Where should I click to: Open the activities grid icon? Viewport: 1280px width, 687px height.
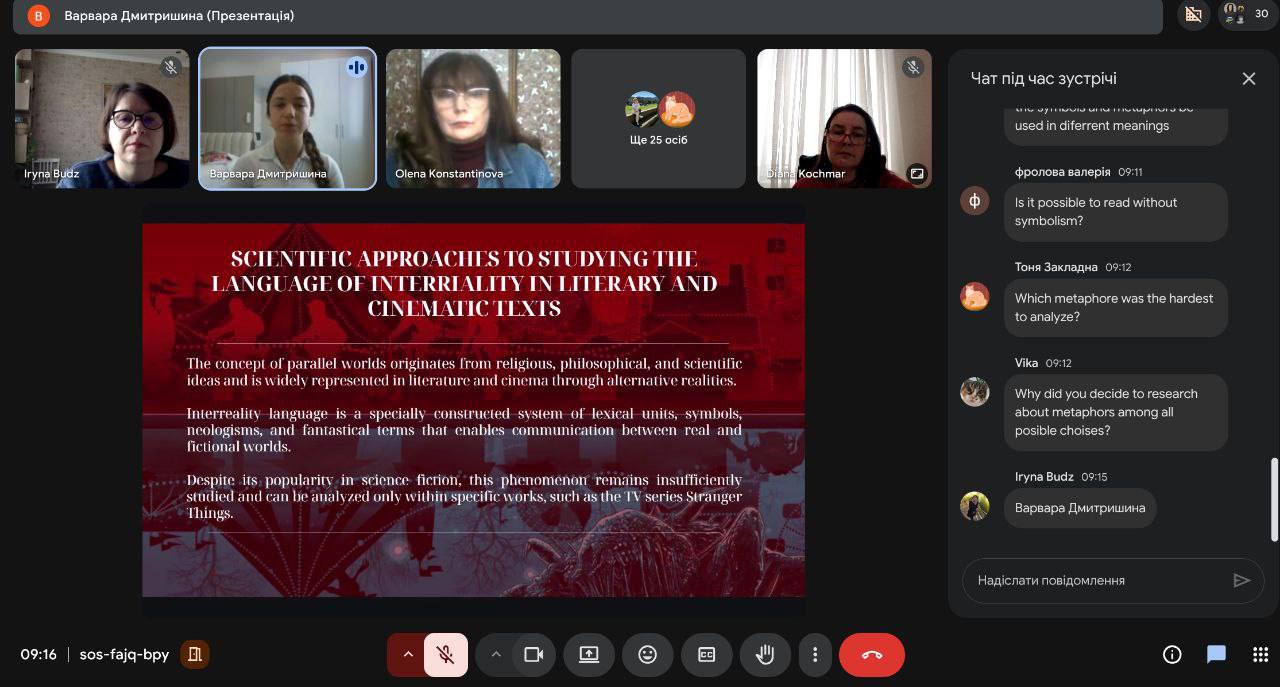click(1260, 655)
